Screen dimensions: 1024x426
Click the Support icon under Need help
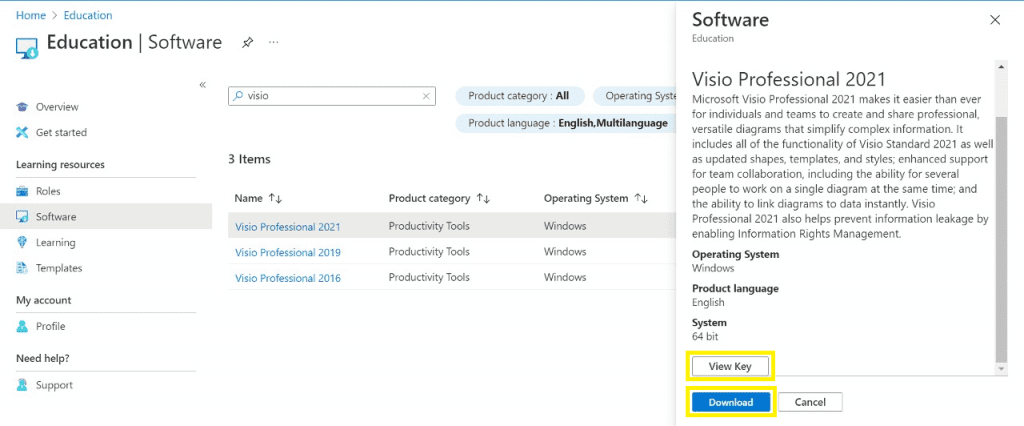(x=23, y=385)
